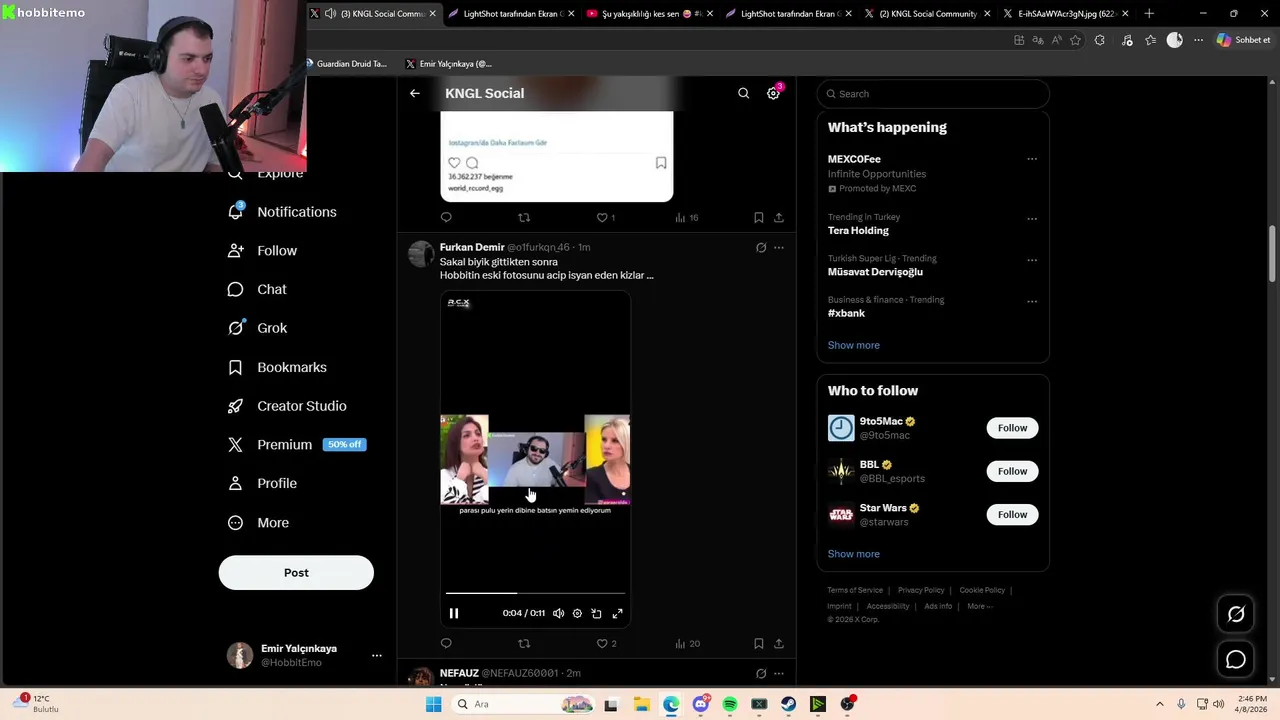View analytics of Furkan Demir's post
The height and width of the screenshot is (720, 1280).
pos(687,644)
